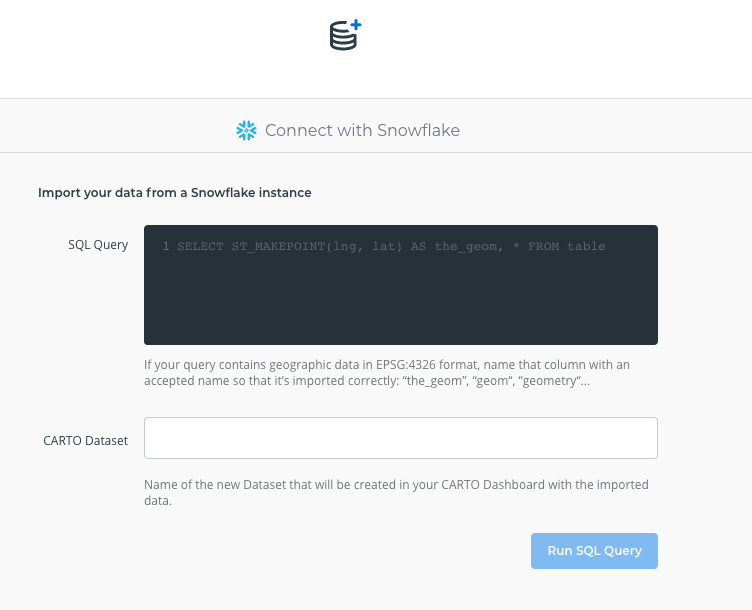Click the blue plus on the database icon

(x=354, y=28)
